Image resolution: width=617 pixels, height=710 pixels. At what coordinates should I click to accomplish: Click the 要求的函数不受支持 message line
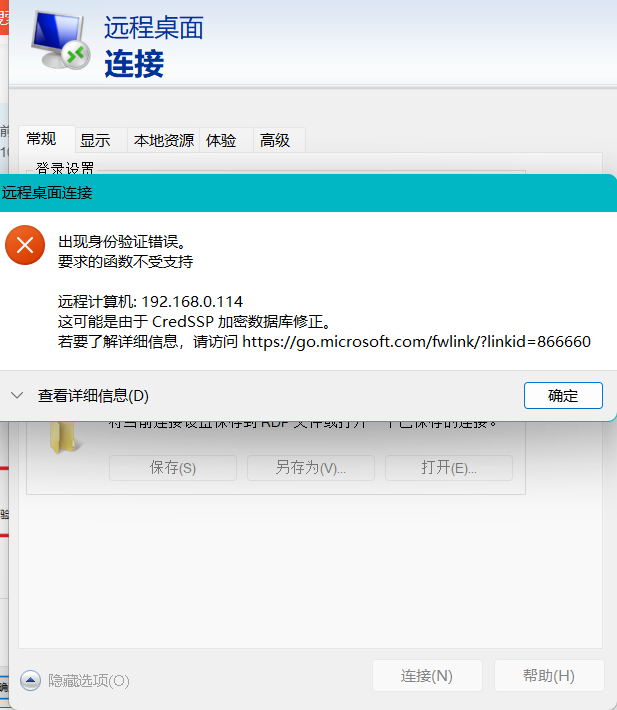point(125,262)
